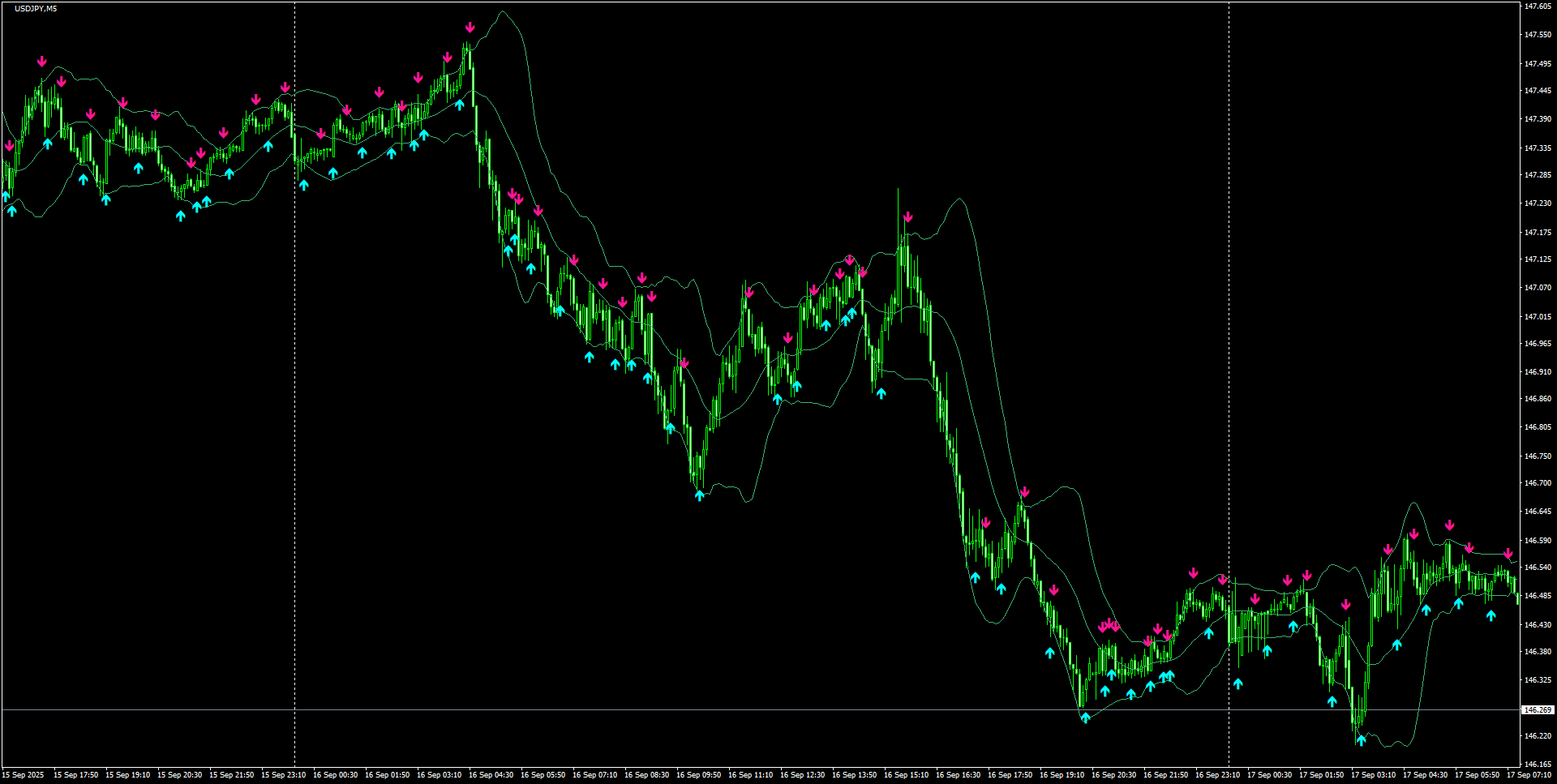The height and width of the screenshot is (784, 1557).
Task: Click the 146.910 price axis label
Action: pos(1538,372)
